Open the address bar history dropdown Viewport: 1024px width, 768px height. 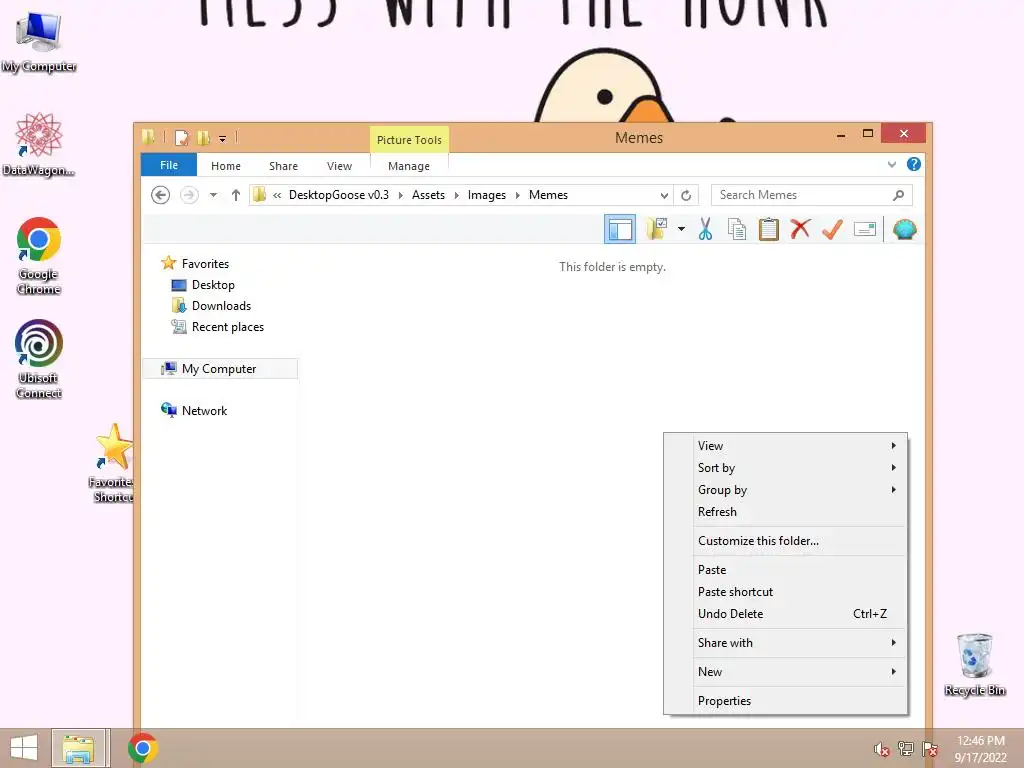[x=664, y=195]
